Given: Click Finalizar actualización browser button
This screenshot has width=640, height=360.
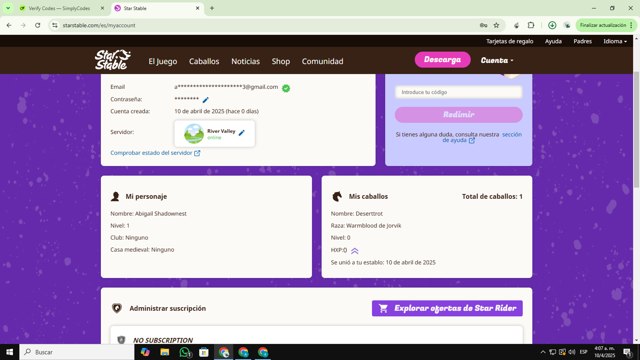Looking at the screenshot, I should pos(606,25).
